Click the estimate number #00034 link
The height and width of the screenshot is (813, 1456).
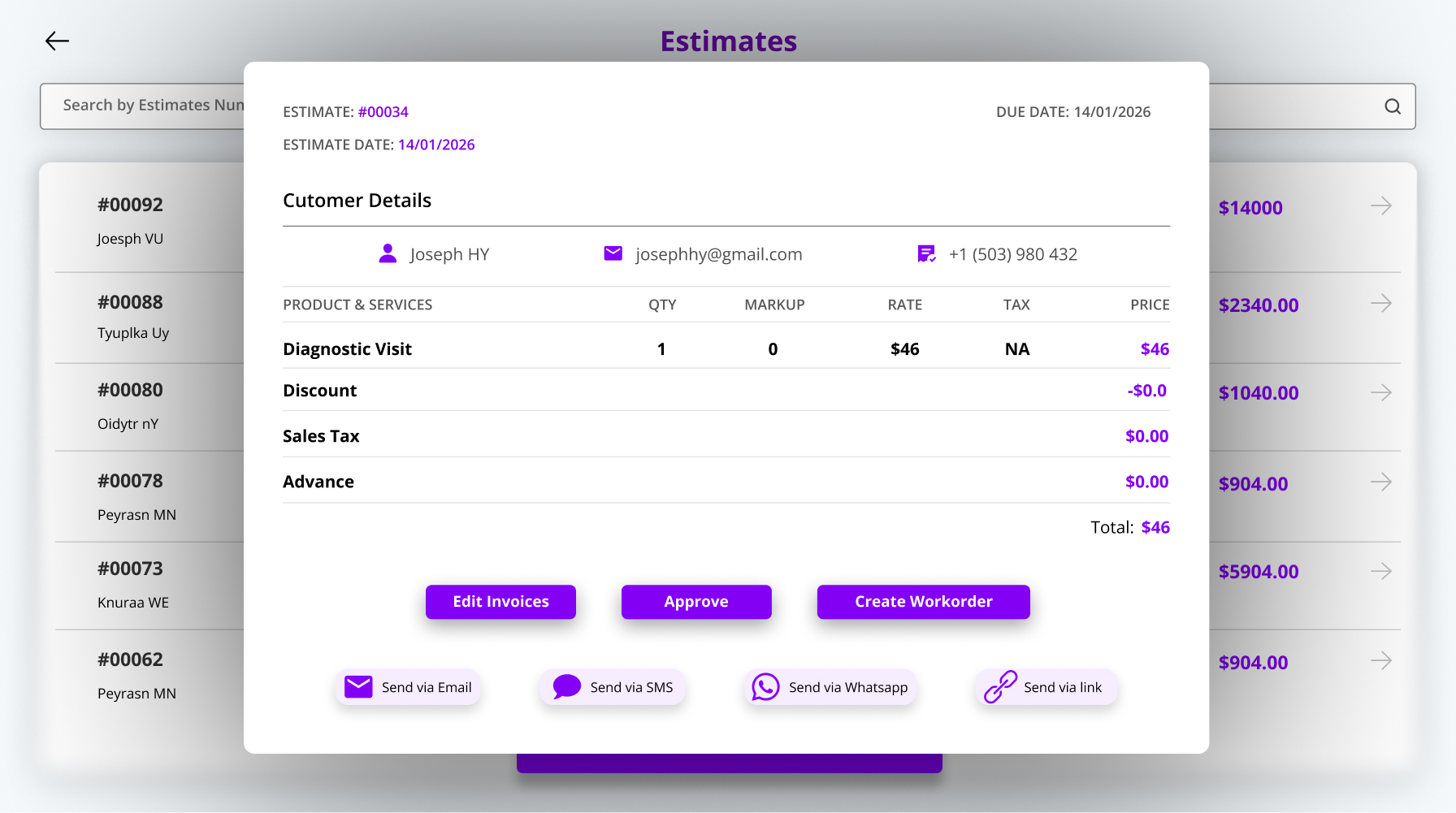383,112
